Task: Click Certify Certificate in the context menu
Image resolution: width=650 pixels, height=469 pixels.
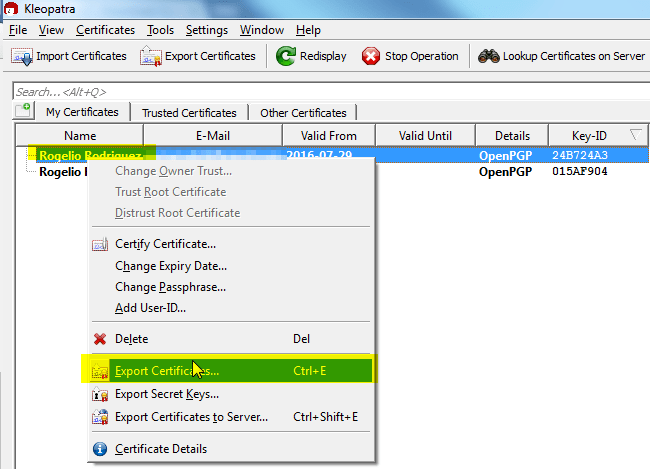Action: point(165,244)
